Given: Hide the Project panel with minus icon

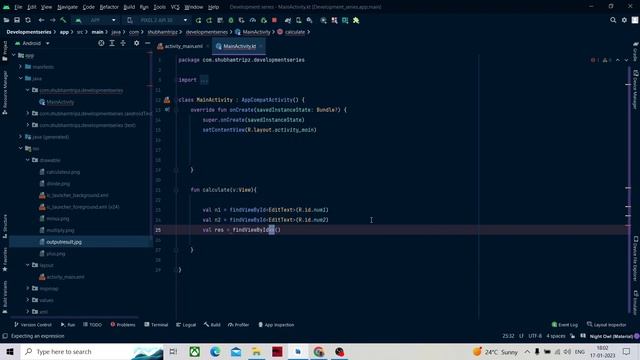Looking at the screenshot, I should point(147,43).
